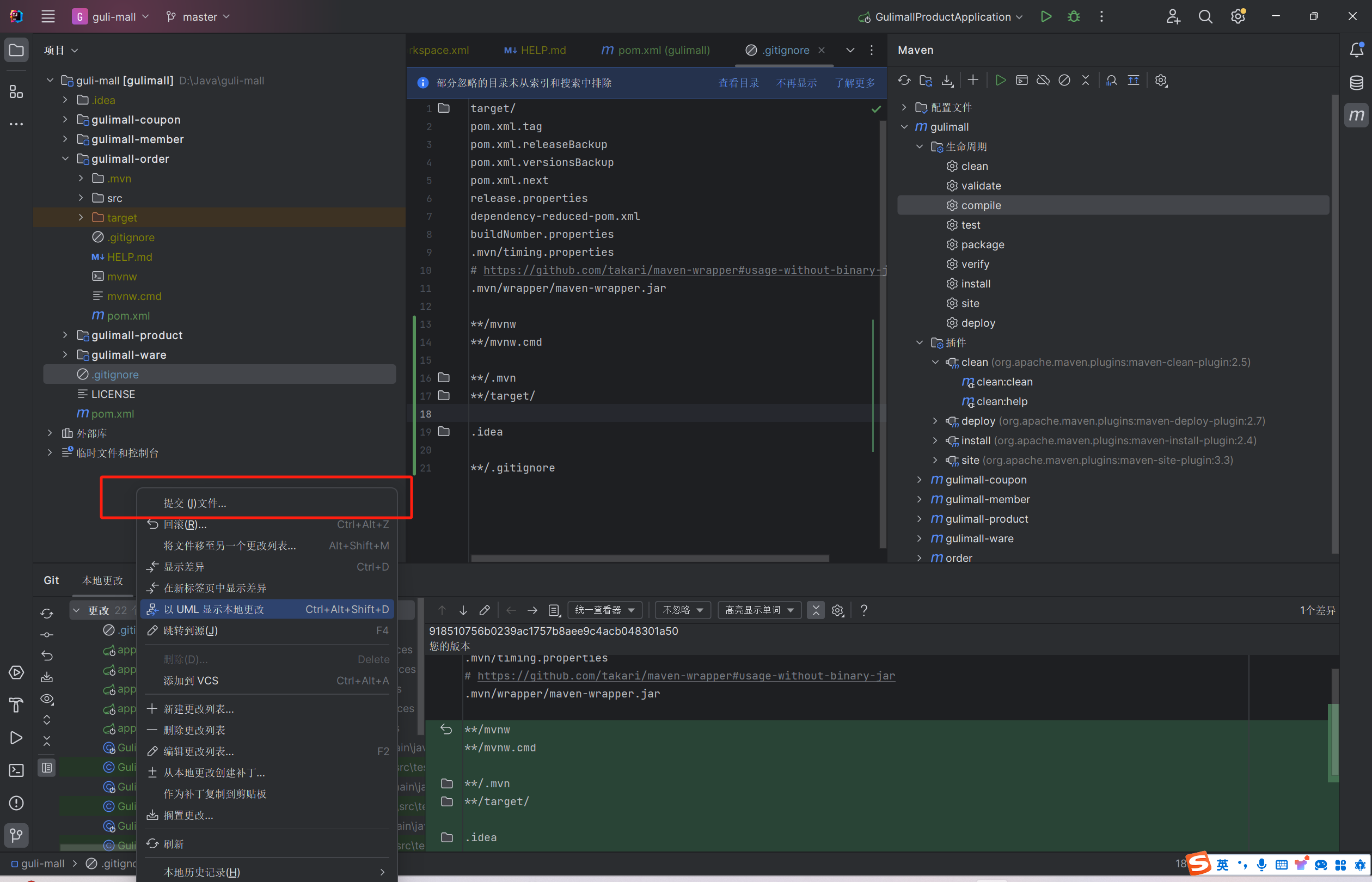Screen dimensions: 1372x882
Task: Open Problems tool window icon
Action: pyautogui.click(x=16, y=803)
